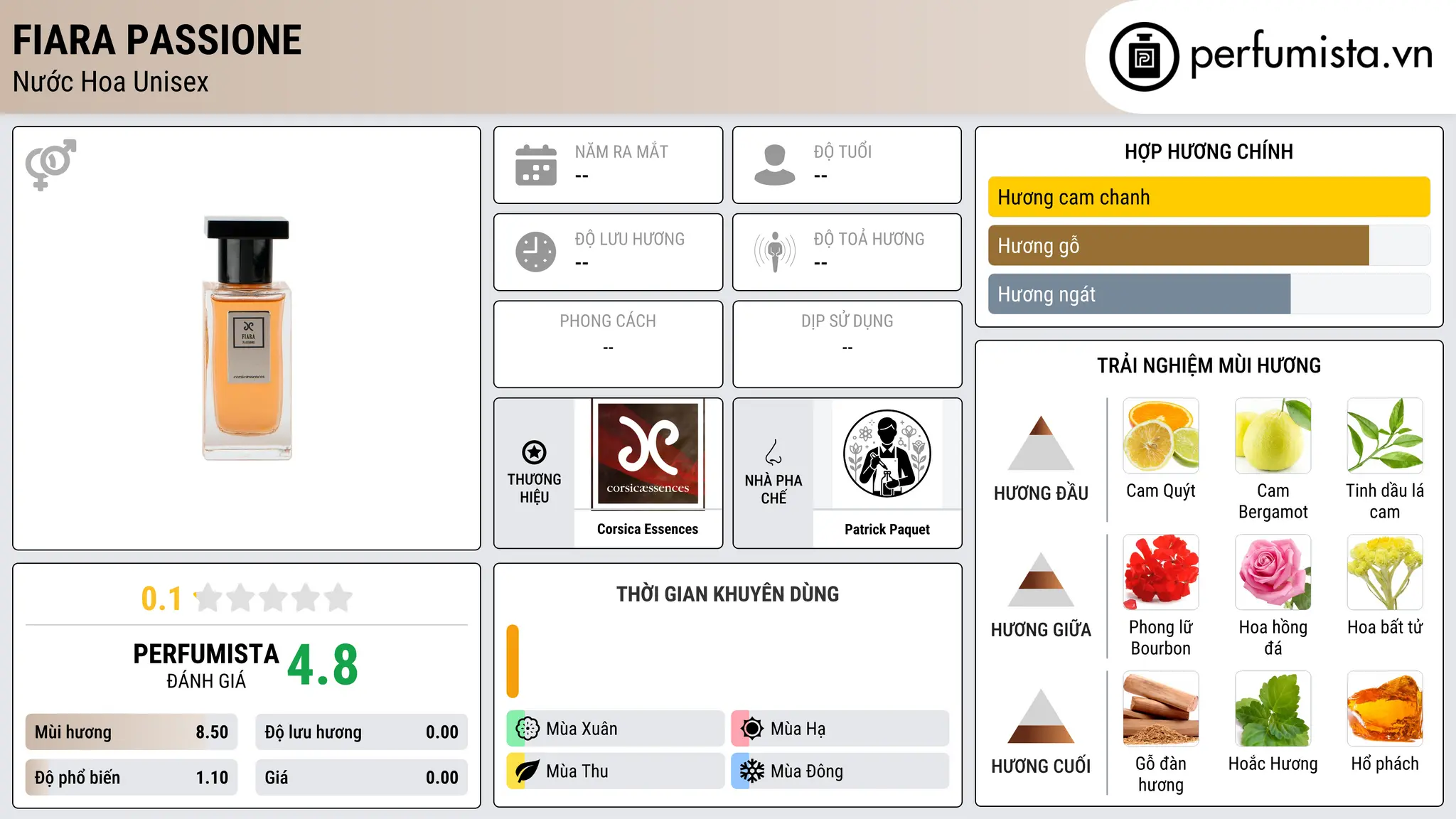The width and height of the screenshot is (1456, 819).
Task: Click the Nước Hoa Unisex subtitle
Action: click(111, 82)
